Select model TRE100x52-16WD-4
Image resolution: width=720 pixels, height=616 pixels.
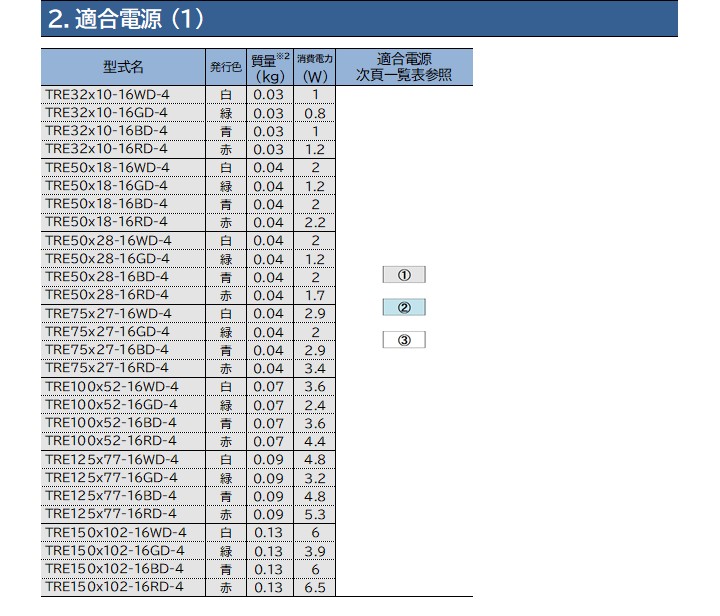click(112, 386)
